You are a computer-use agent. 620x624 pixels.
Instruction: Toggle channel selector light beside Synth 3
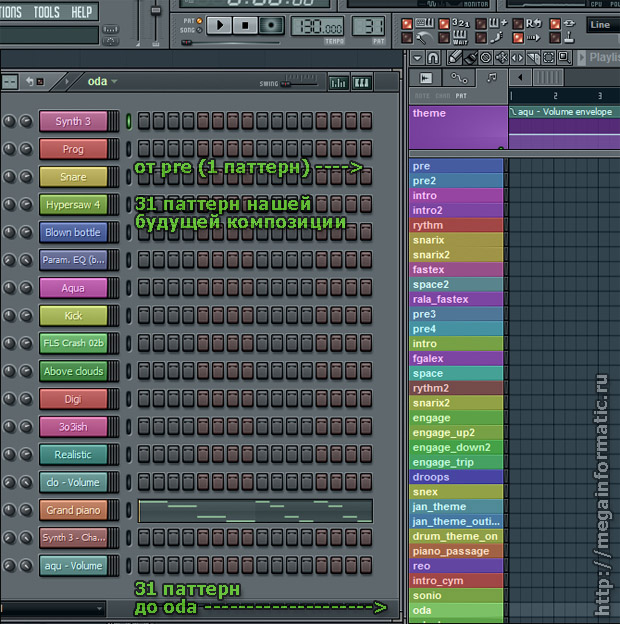(129, 121)
